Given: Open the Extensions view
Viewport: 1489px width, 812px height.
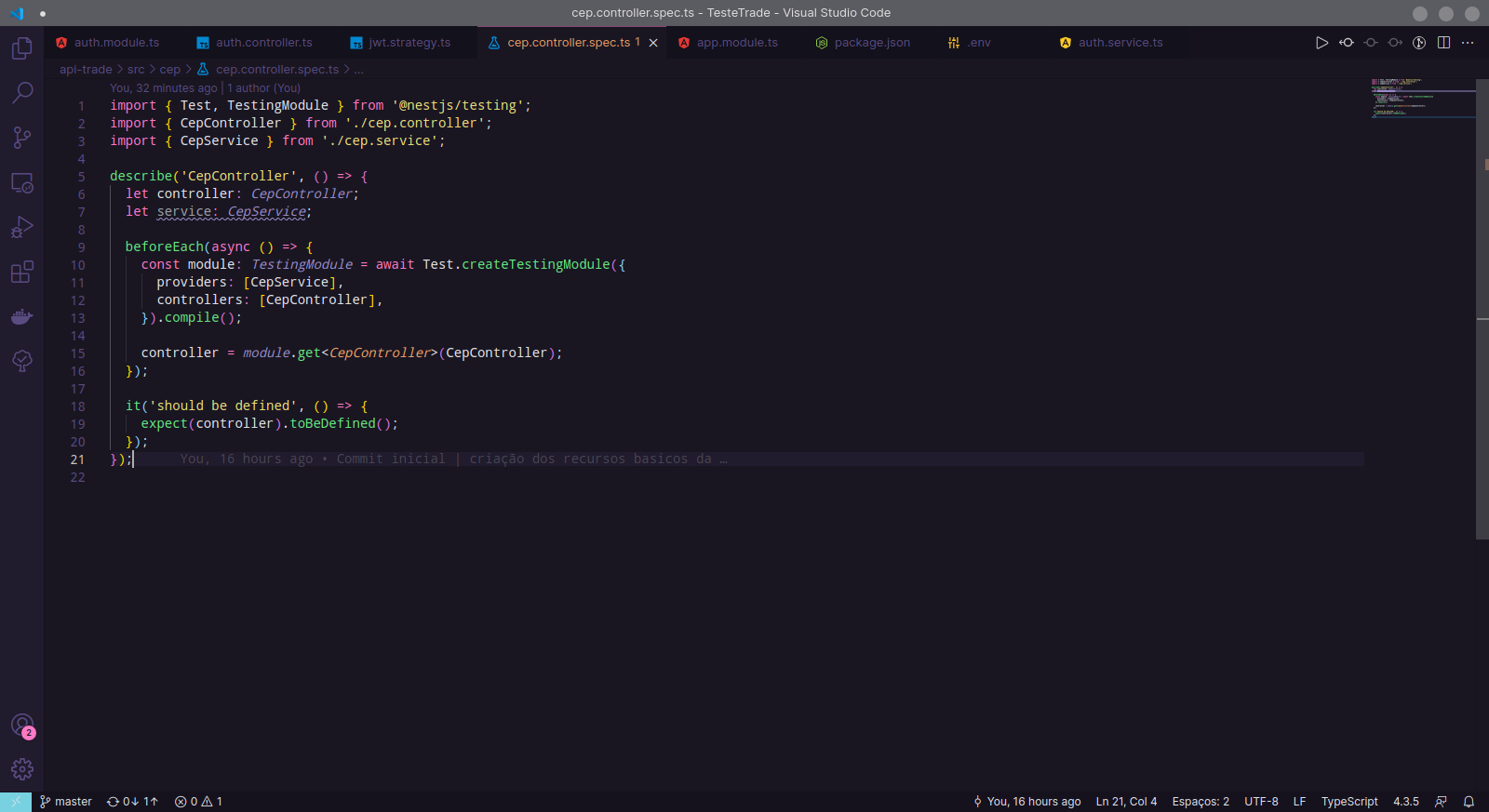Looking at the screenshot, I should coord(21,272).
